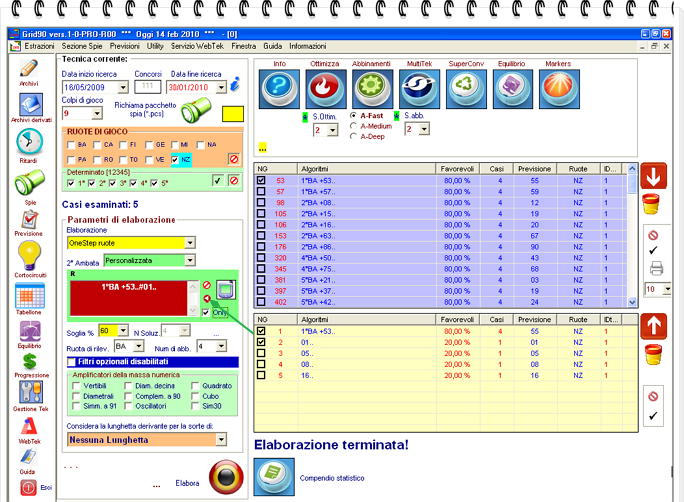Click the red down arrow button
The width and height of the screenshot is (684, 502).
tap(653, 176)
